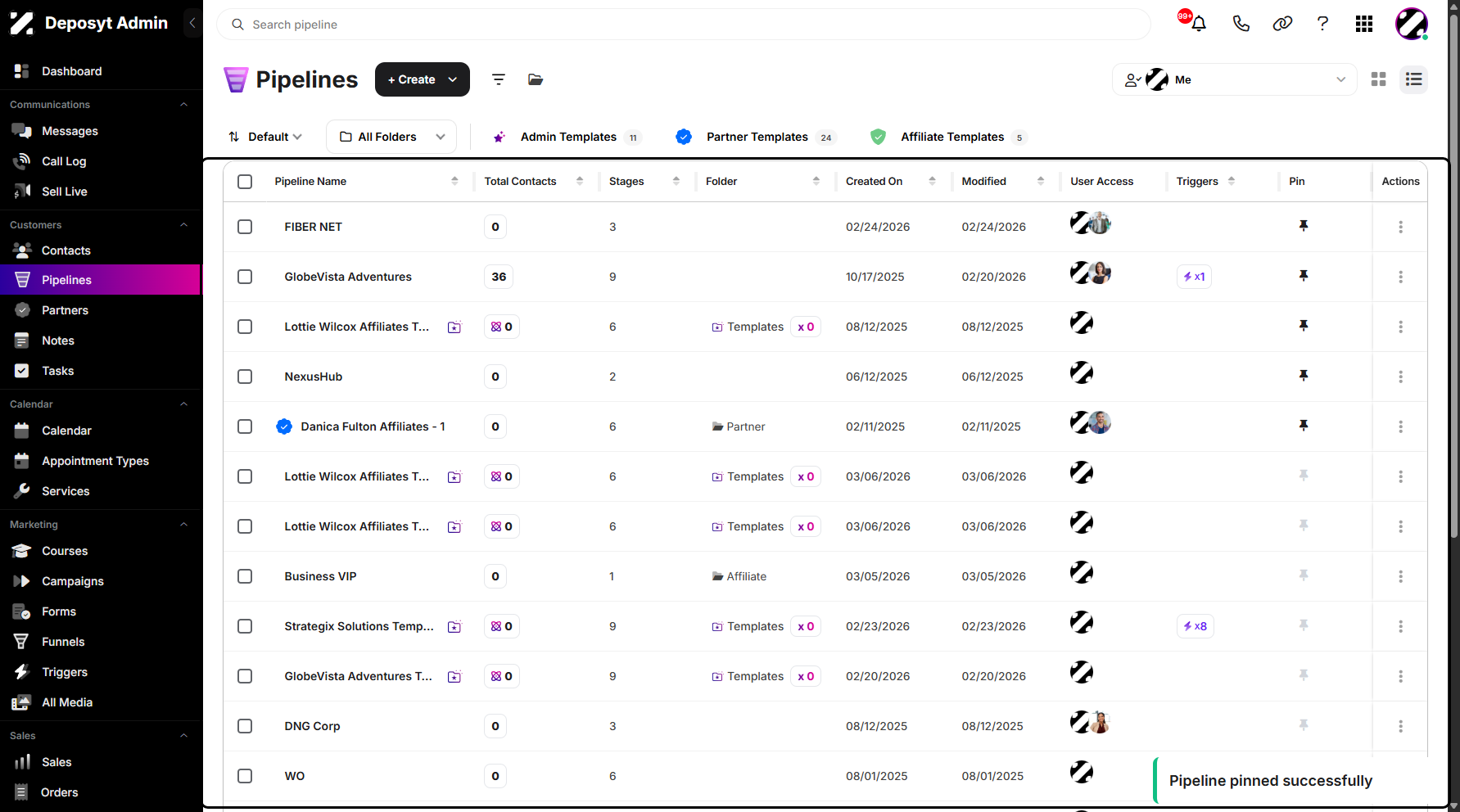Switch to list view
The image size is (1460, 812).
(1413, 79)
